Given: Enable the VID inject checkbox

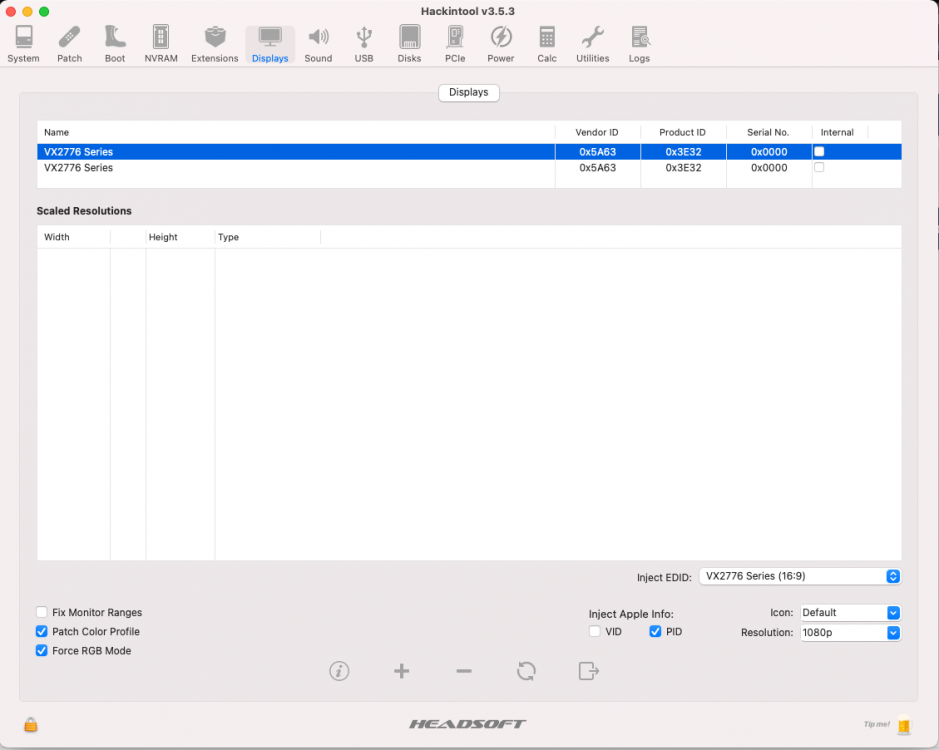Looking at the screenshot, I should tap(595, 631).
